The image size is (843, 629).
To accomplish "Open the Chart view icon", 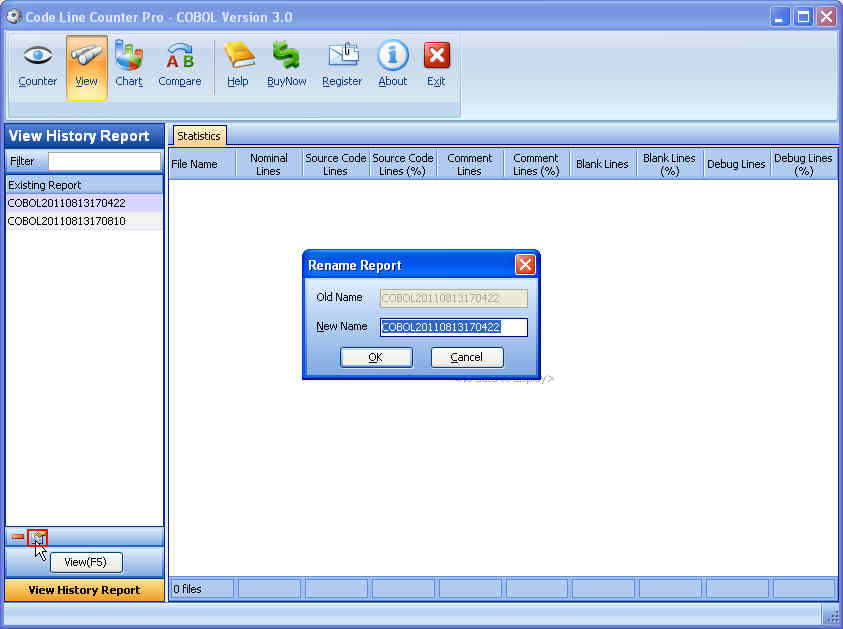I will pyautogui.click(x=128, y=63).
